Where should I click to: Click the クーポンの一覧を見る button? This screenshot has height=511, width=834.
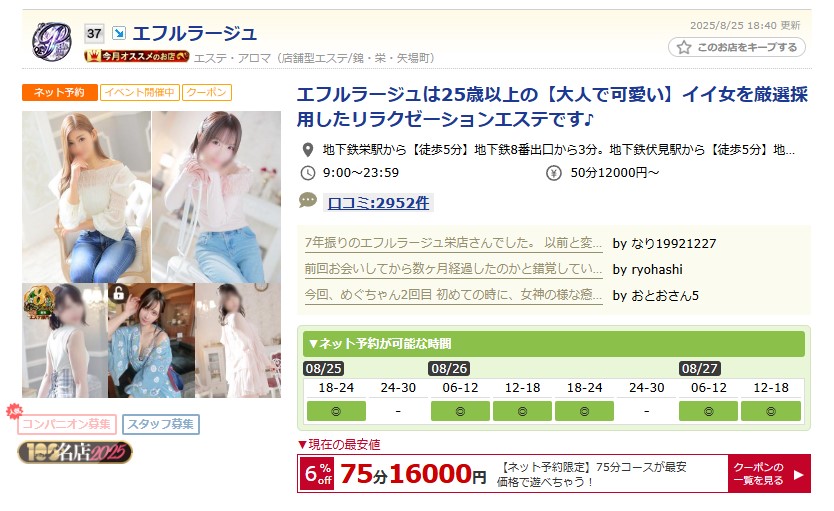(x=769, y=474)
